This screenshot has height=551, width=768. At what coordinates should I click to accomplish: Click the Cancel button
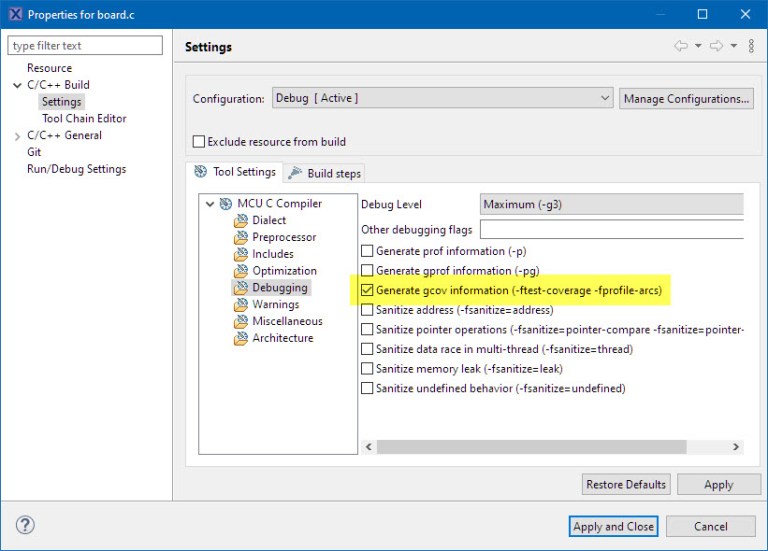(710, 527)
